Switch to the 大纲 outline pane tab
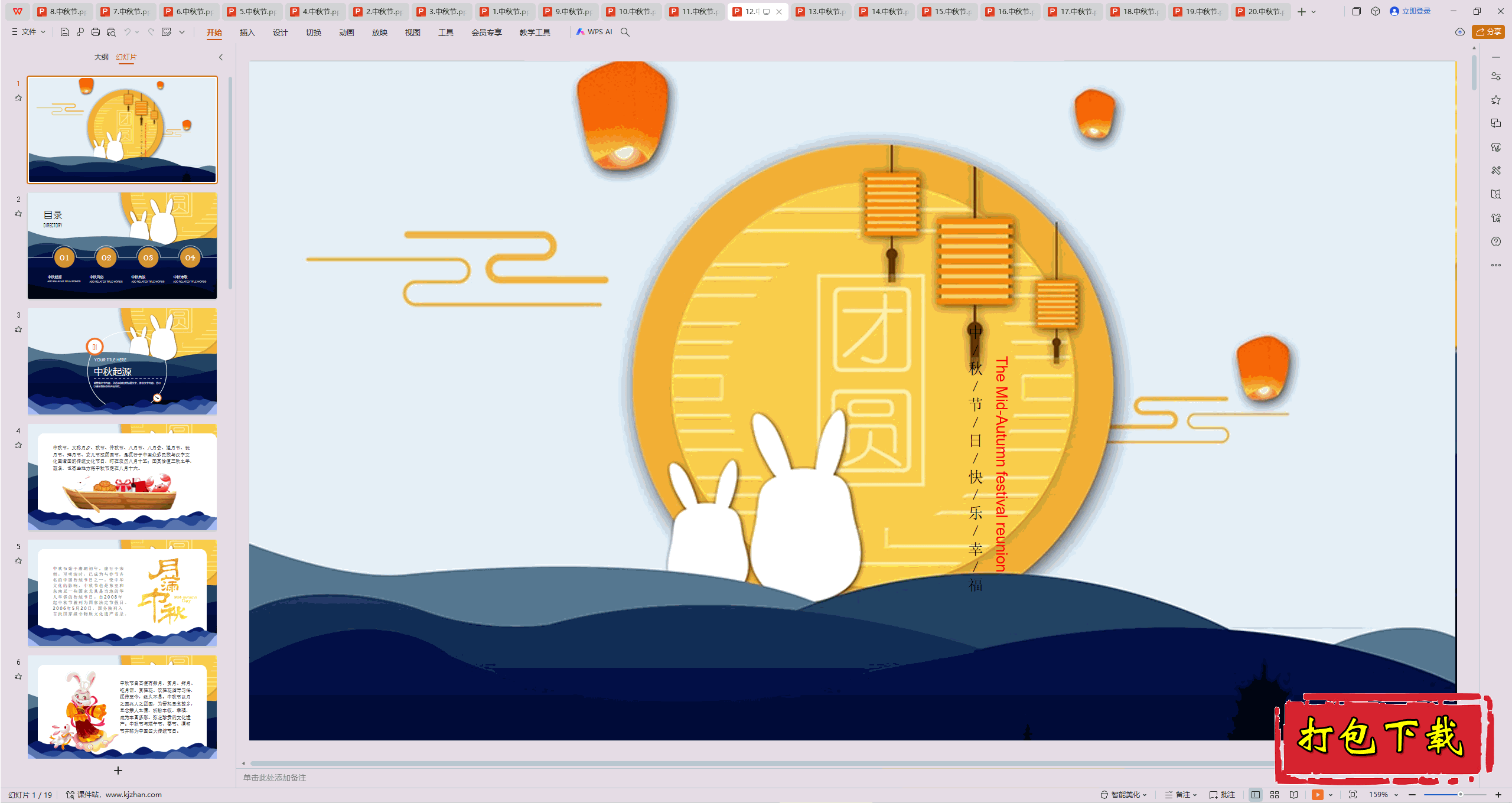1512x803 pixels. (x=101, y=57)
